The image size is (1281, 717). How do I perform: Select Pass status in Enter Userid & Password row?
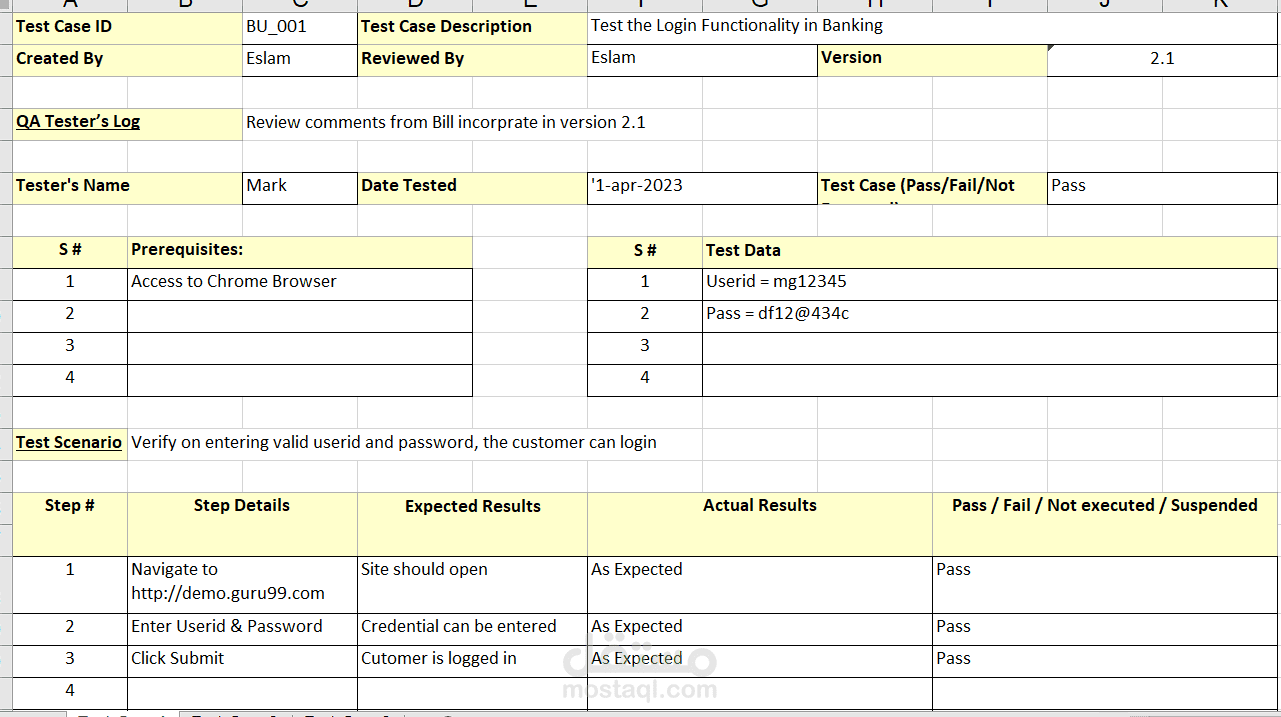[x=1105, y=629]
